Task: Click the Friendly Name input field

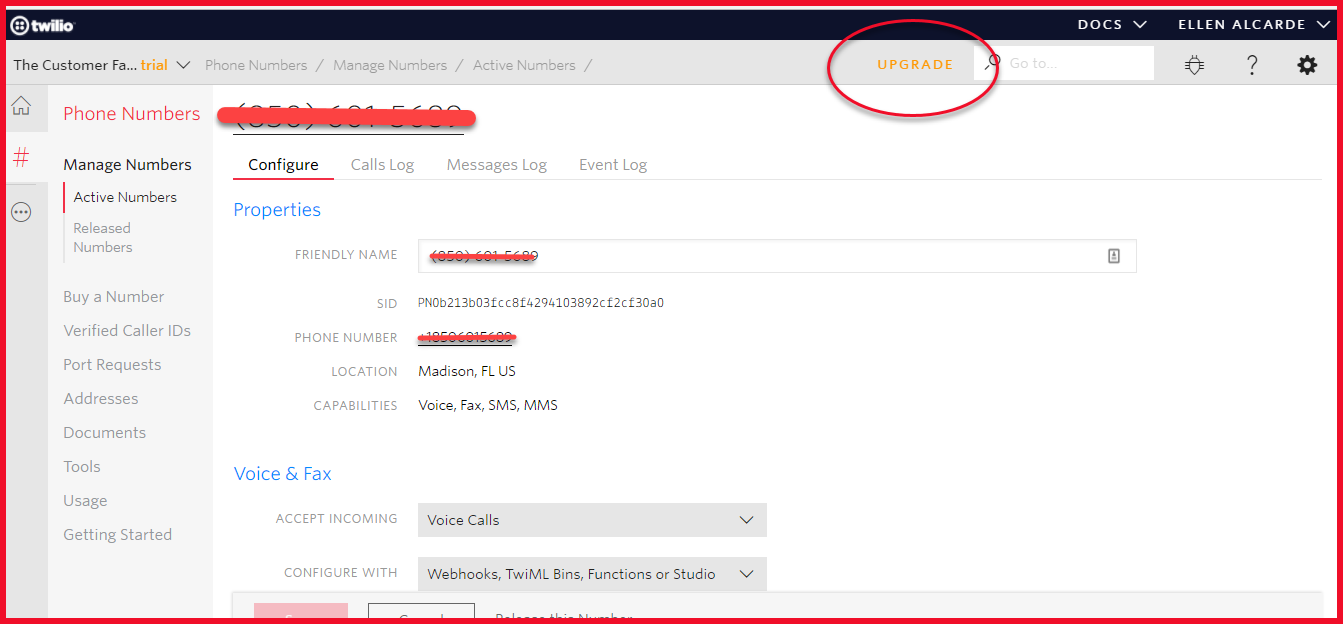Action: [777, 256]
